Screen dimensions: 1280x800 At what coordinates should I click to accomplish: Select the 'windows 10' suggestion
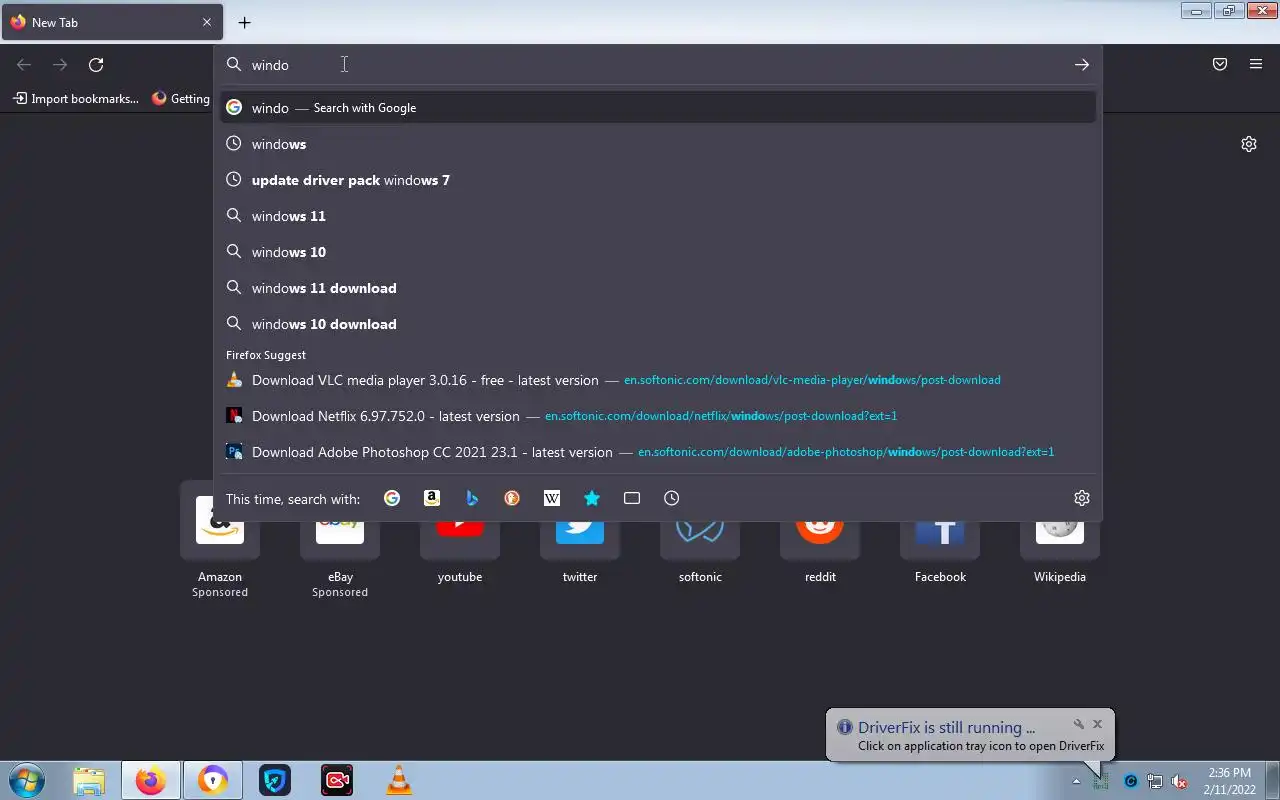point(658,252)
